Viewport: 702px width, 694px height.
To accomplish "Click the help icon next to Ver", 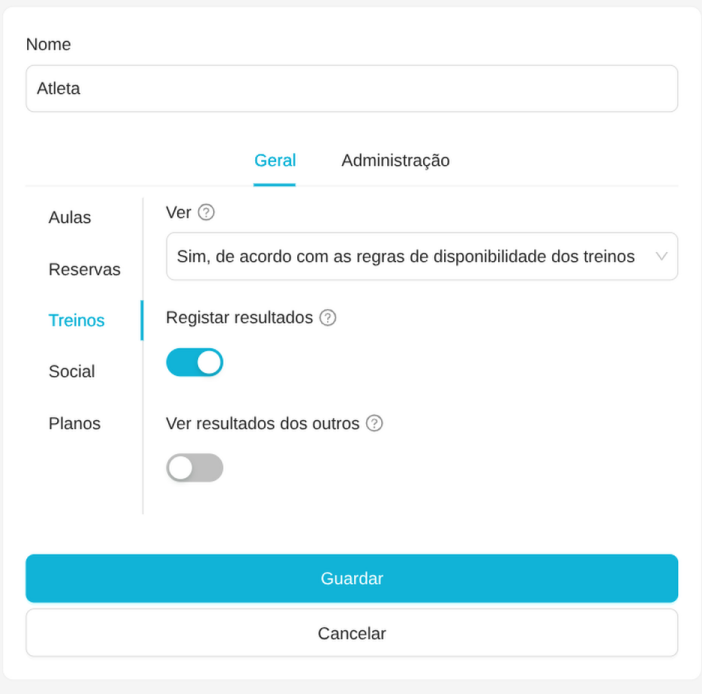I will pos(206,212).
